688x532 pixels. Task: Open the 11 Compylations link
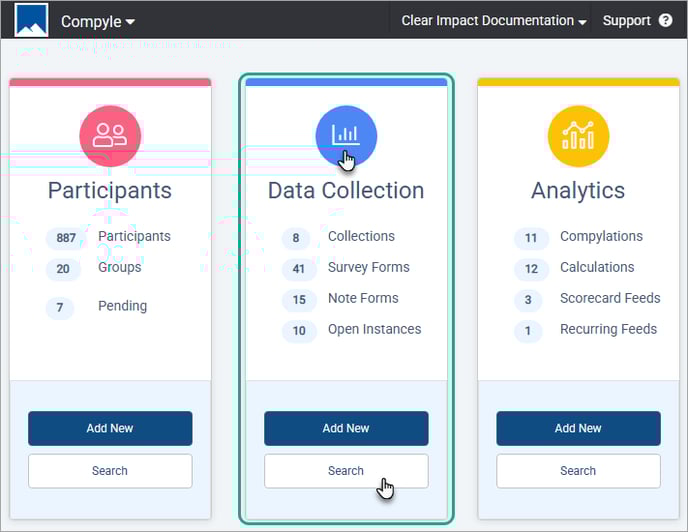[601, 237]
